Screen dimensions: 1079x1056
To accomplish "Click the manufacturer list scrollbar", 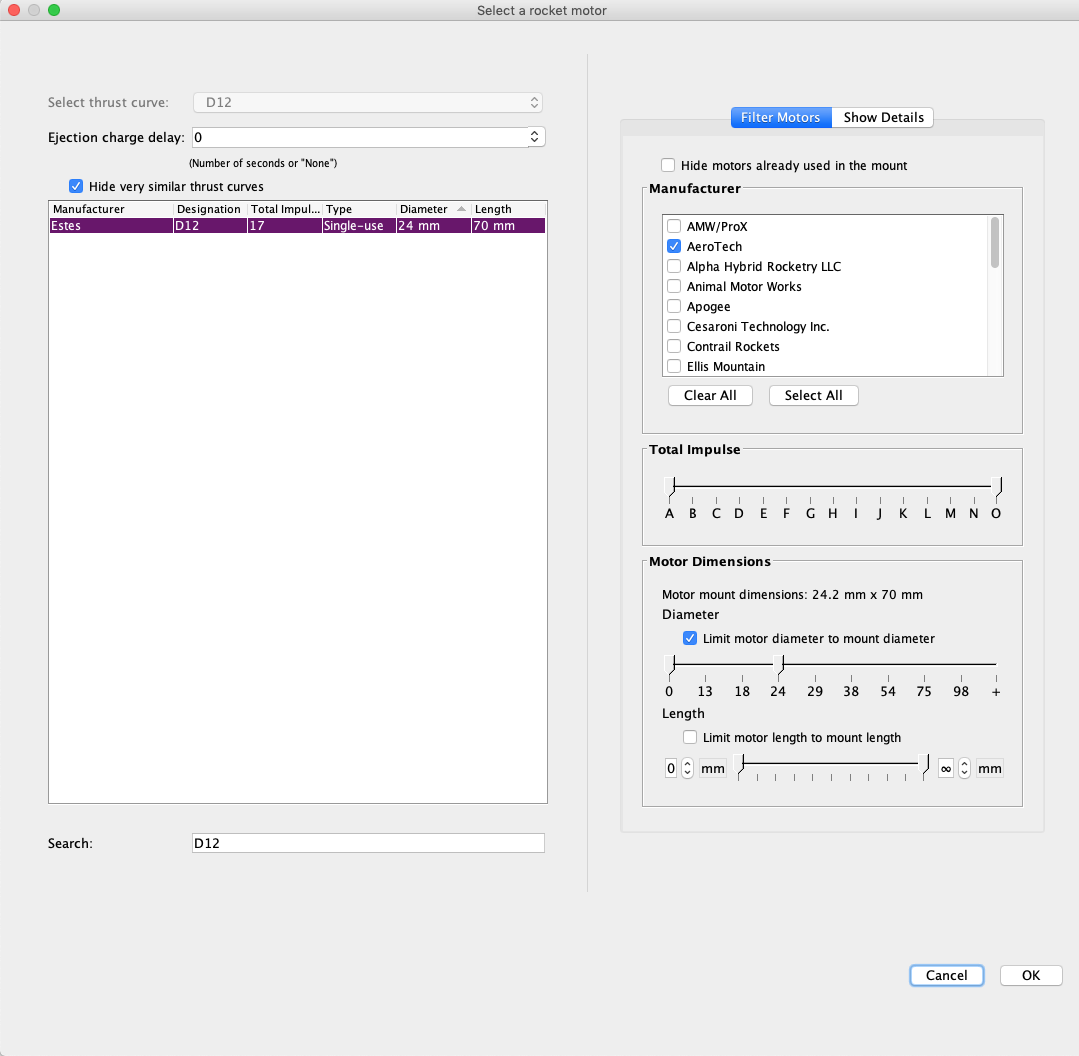I will (996, 240).
